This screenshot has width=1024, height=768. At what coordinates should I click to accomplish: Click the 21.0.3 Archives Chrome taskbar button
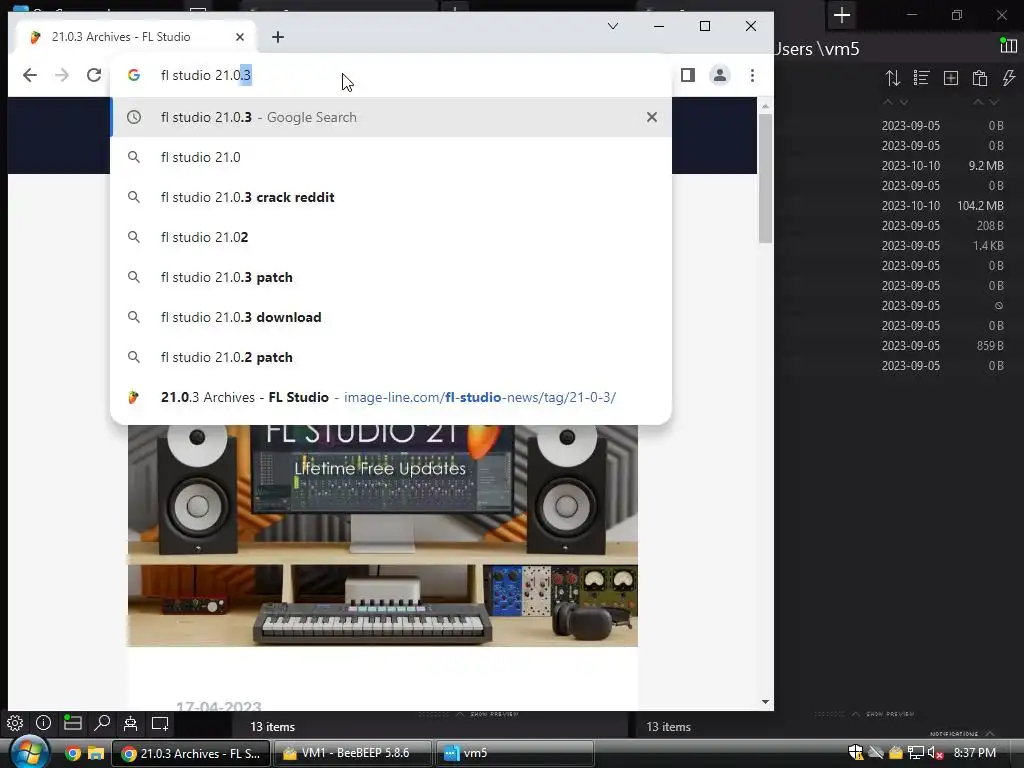click(191, 754)
